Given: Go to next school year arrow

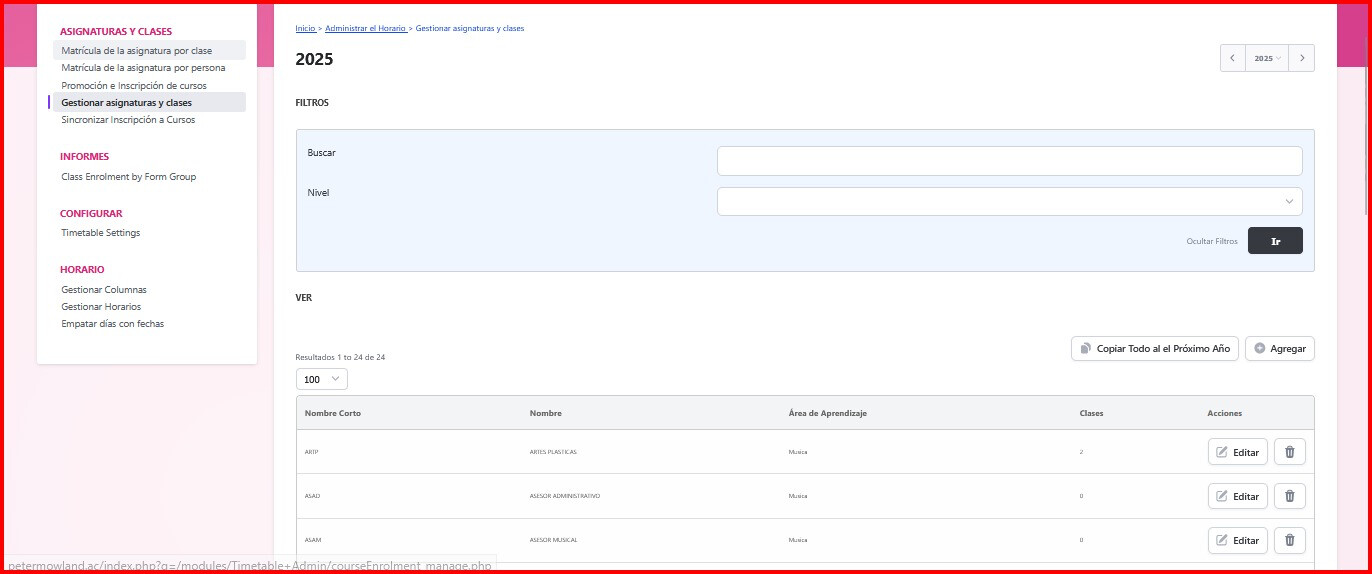Looking at the screenshot, I should (1301, 58).
